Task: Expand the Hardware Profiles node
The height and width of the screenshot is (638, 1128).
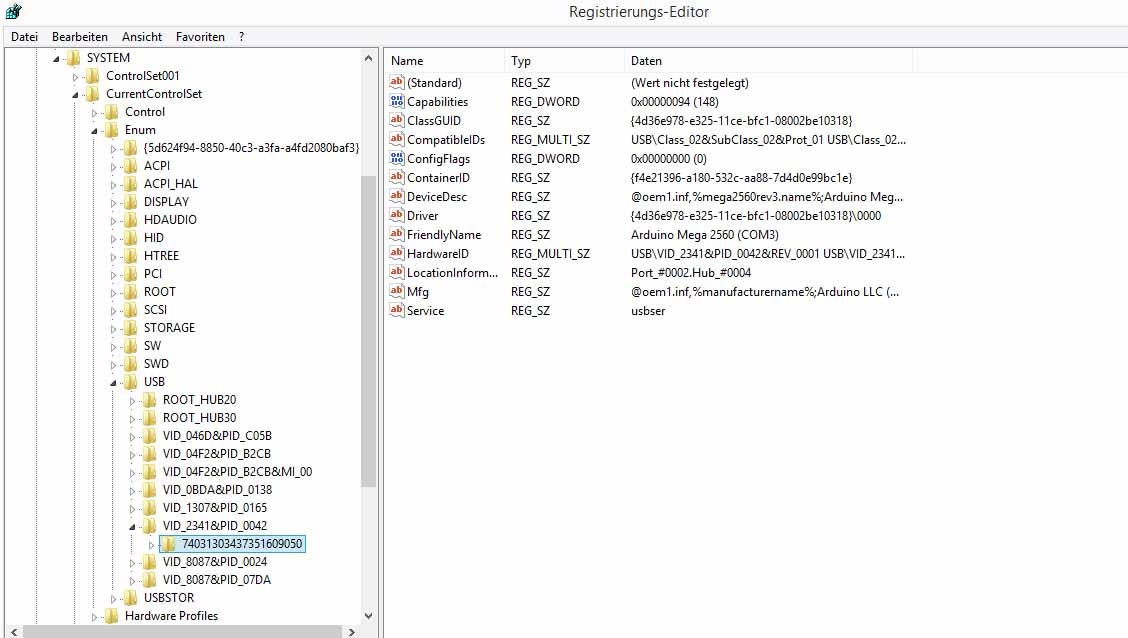Action: point(95,616)
